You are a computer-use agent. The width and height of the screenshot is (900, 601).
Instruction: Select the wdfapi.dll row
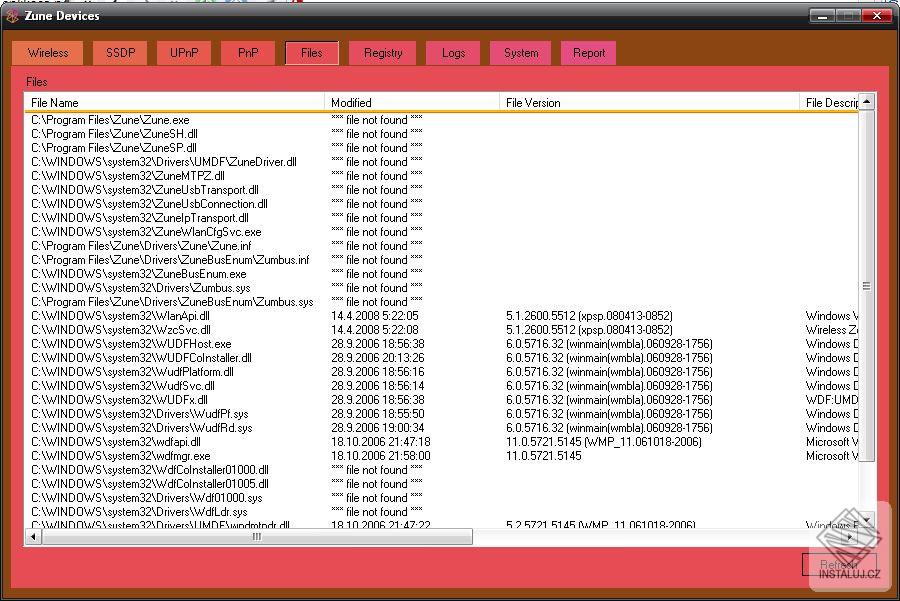(x=442, y=442)
